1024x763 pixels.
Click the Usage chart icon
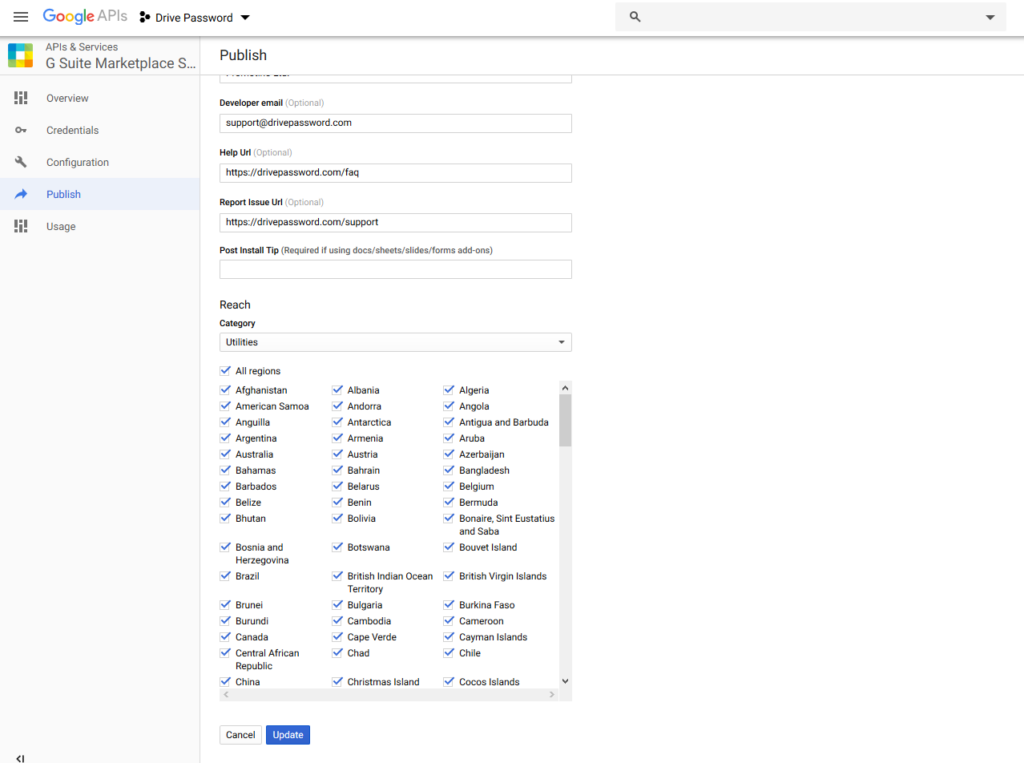tap(21, 226)
